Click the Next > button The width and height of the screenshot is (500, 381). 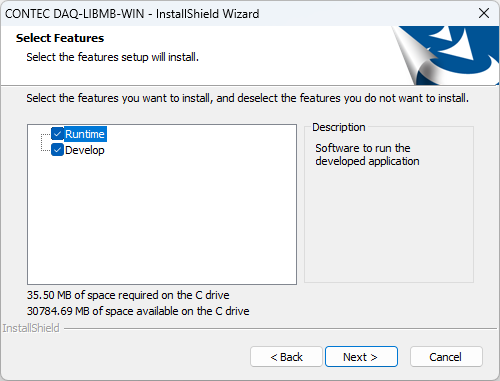click(x=361, y=357)
